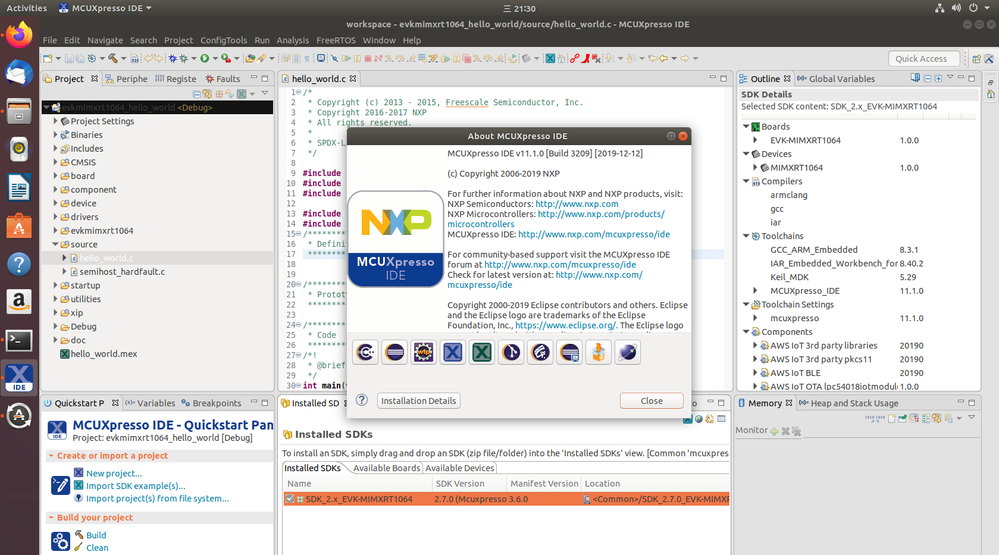The width and height of the screenshot is (999, 555).
Task: Collapse the Boards node in SDK Details
Action: 746,126
